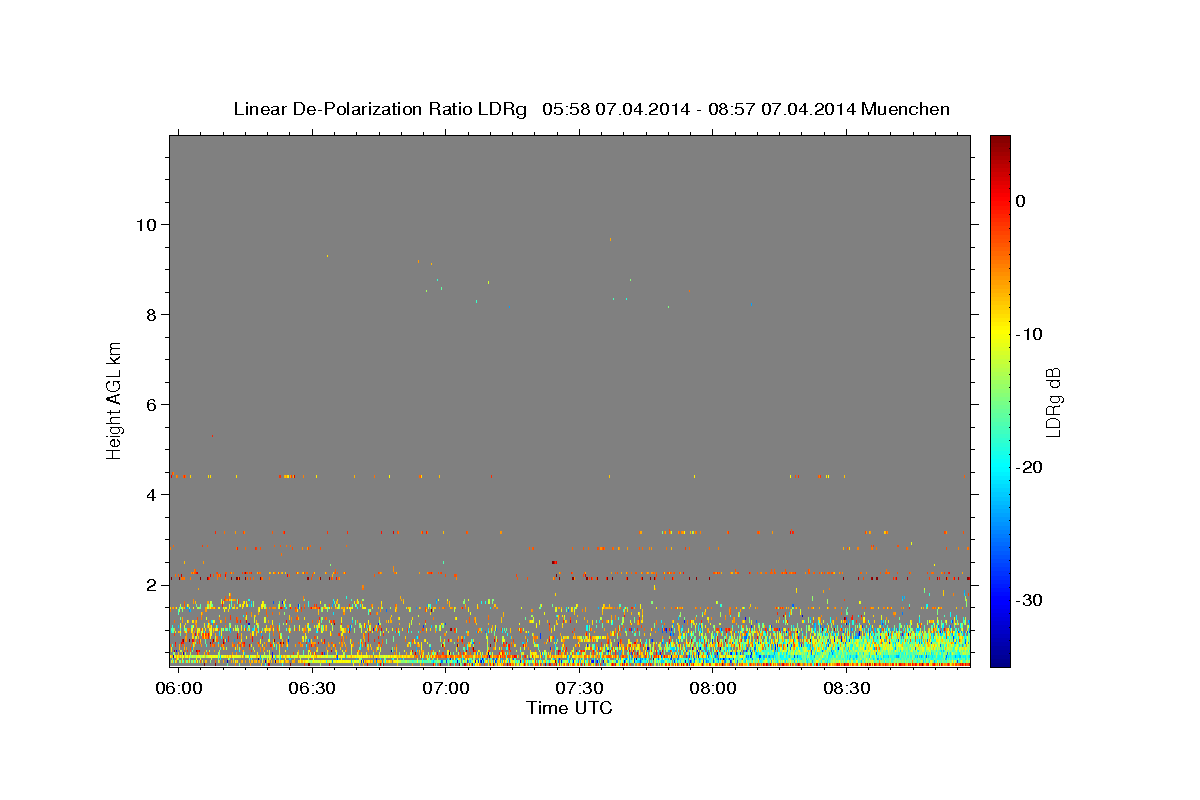The image size is (1200, 800).
Task: Click the 08:00 time tick label
Action: point(713,688)
